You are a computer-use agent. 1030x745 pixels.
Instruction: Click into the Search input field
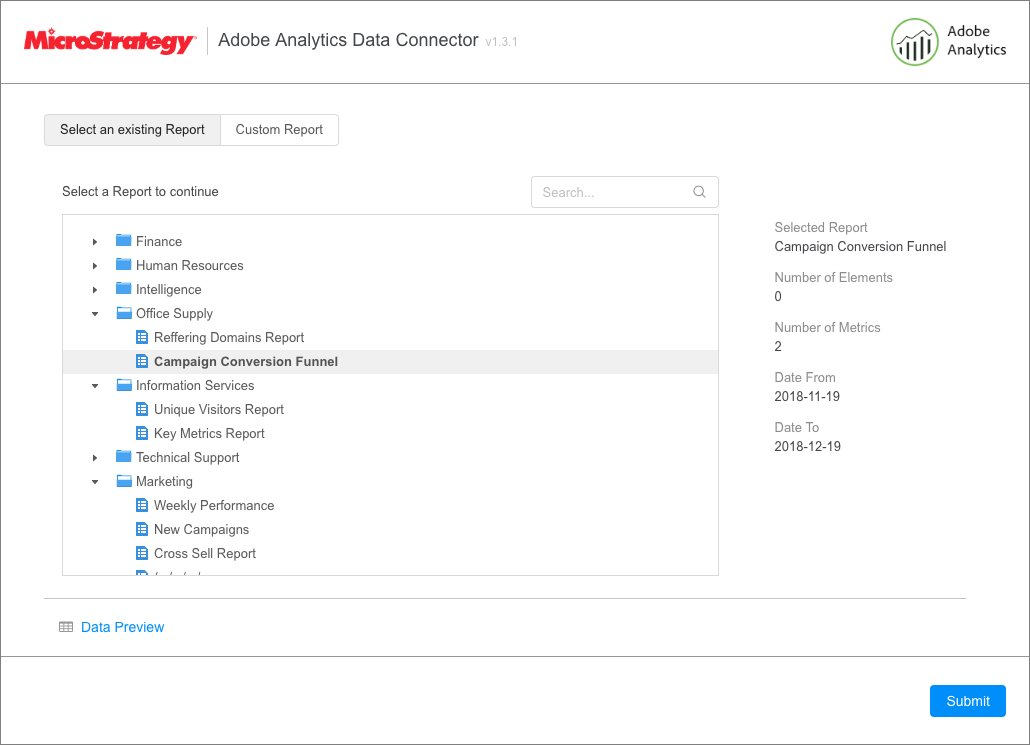coord(612,192)
